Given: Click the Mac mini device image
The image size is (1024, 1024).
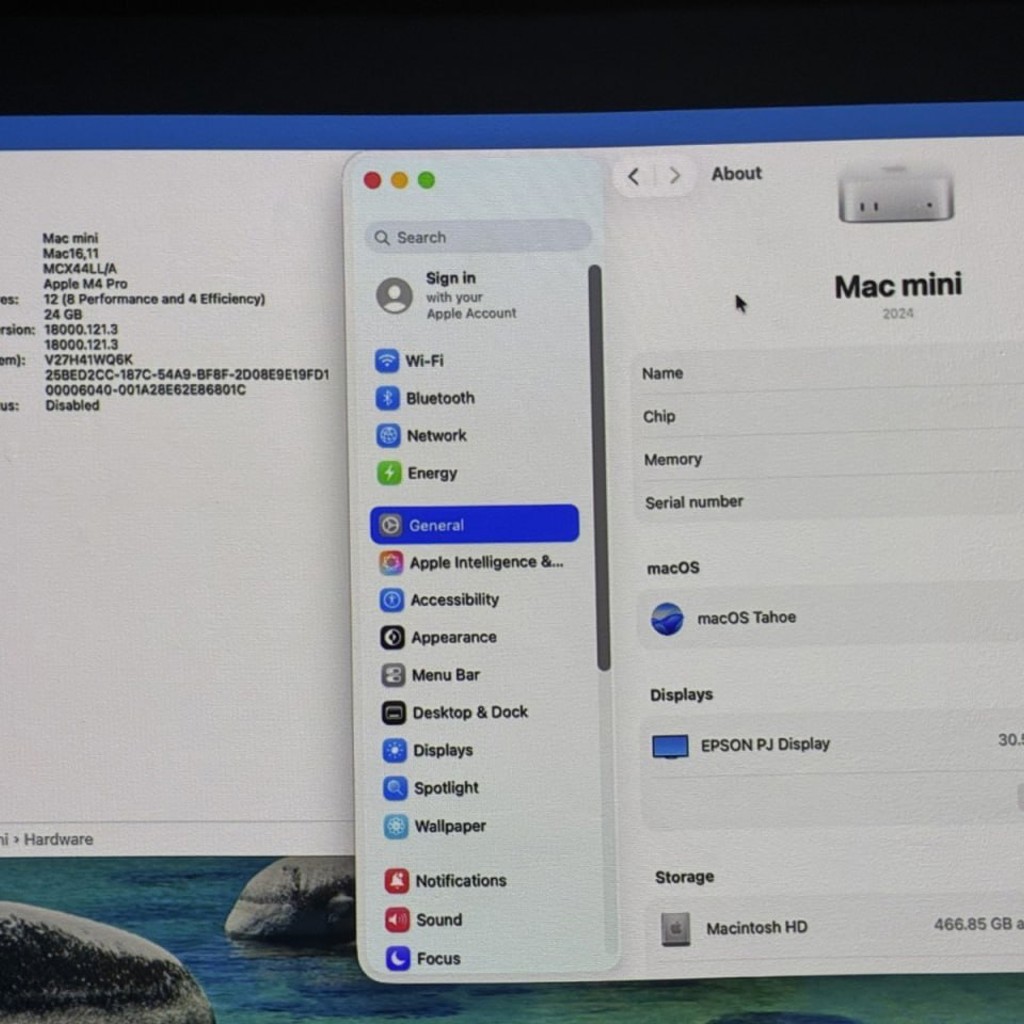Looking at the screenshot, I should (895, 194).
